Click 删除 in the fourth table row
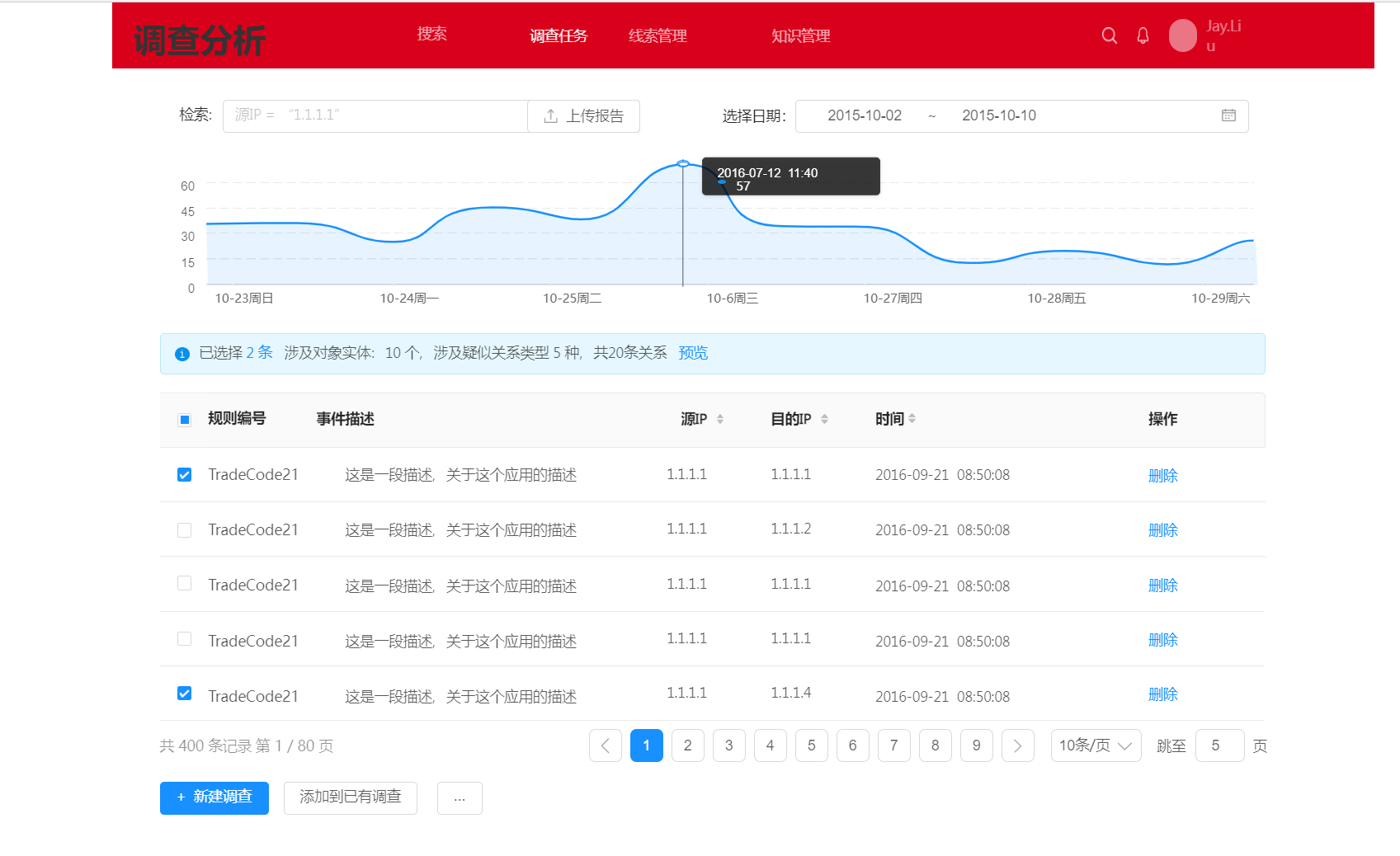1400x856 pixels. click(1163, 640)
